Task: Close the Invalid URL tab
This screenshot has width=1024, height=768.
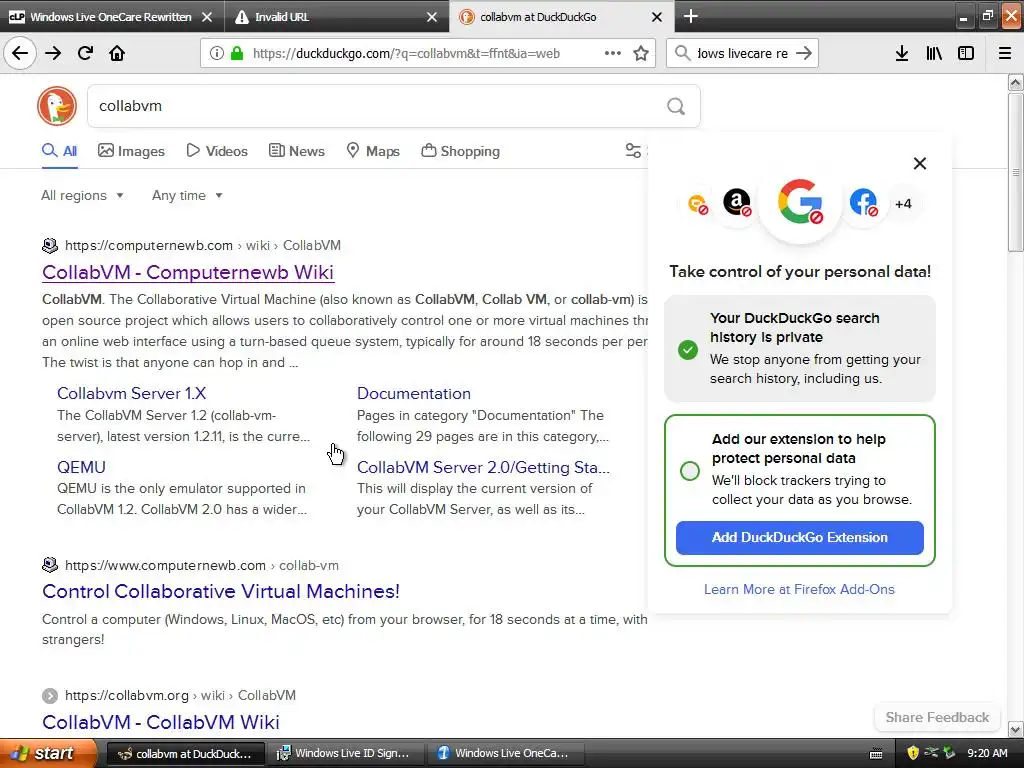Action: 432,17
